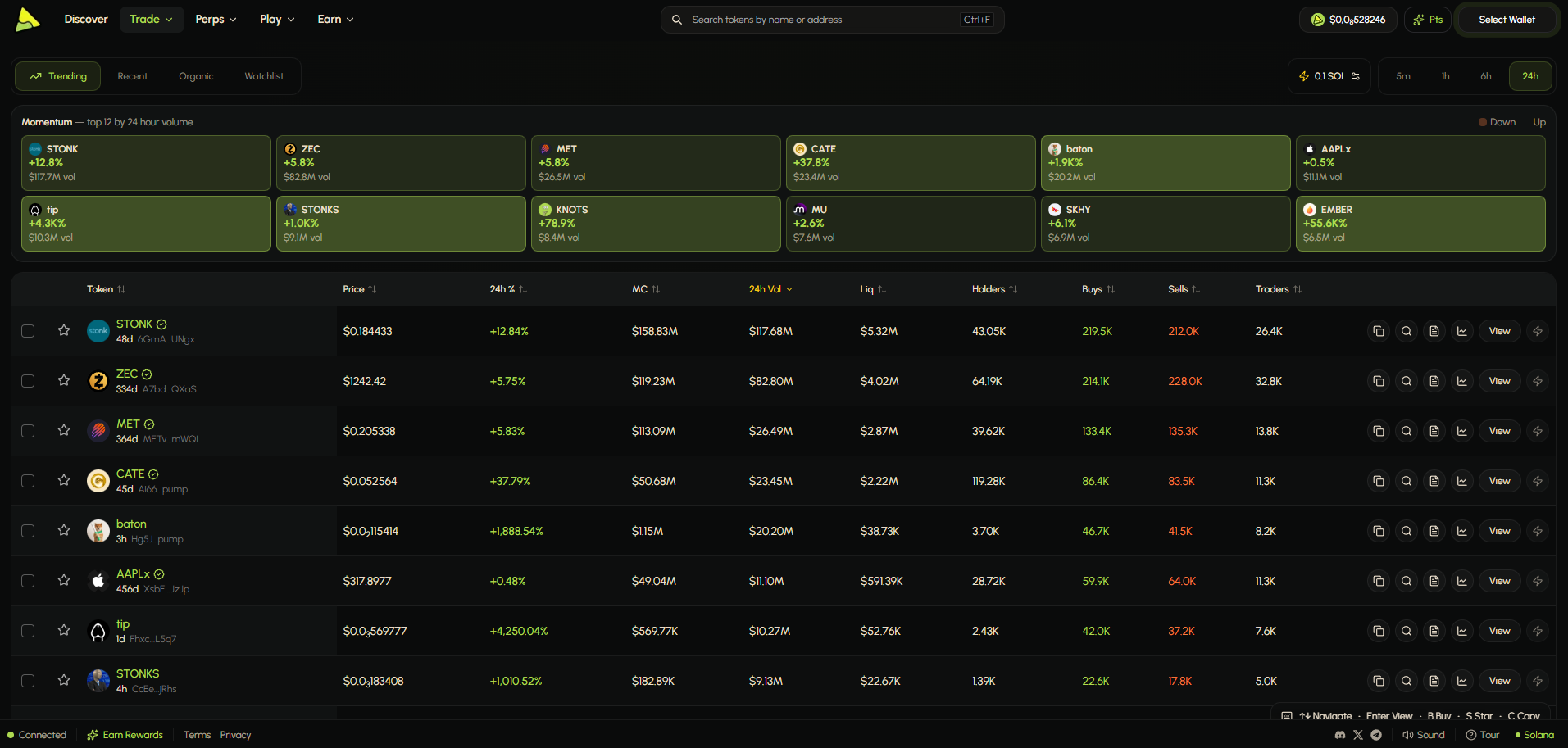Viewport: 1568px width, 748px height.
Task: Select the MET row checkbox
Action: 28,431
